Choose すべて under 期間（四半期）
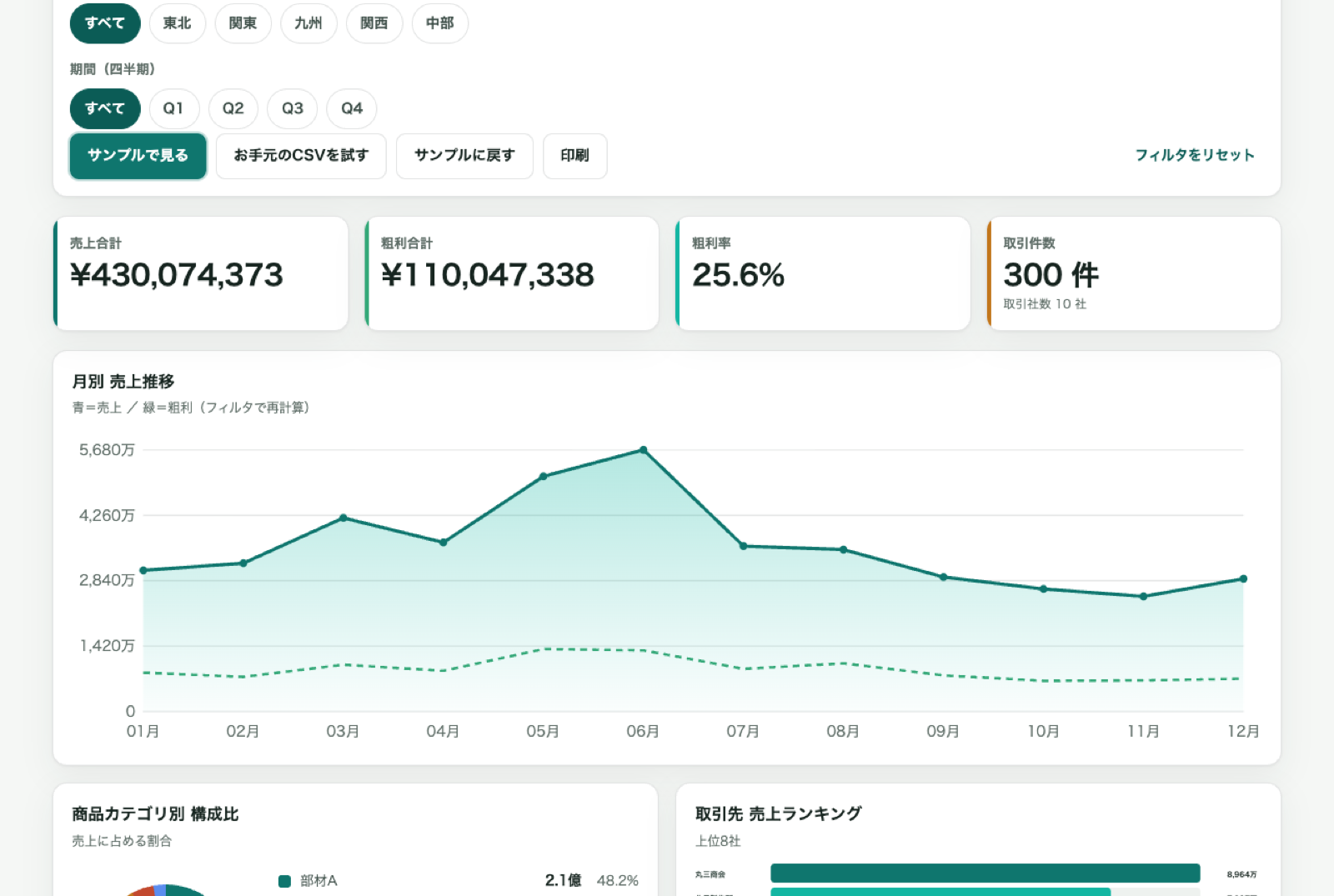 [x=105, y=108]
